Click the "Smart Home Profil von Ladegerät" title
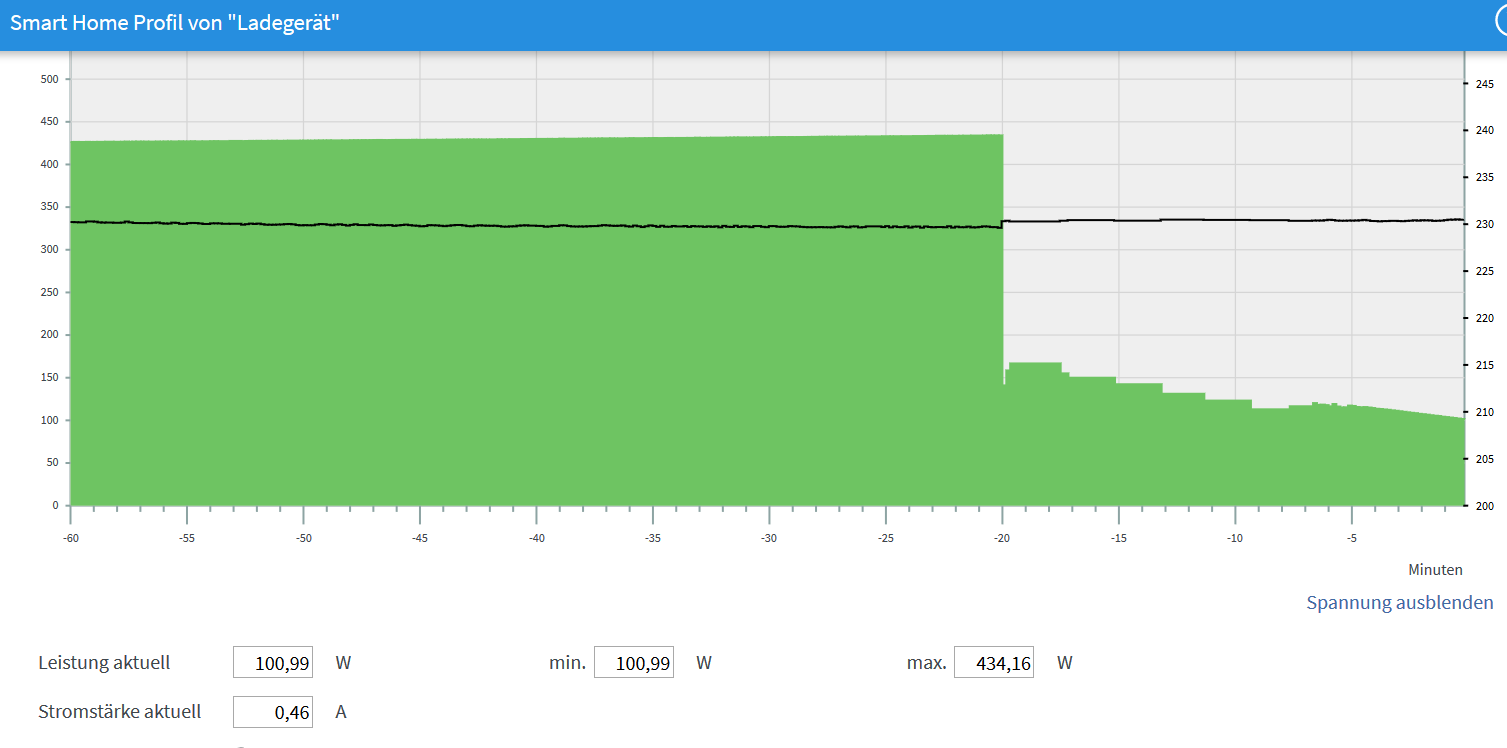The image size is (1507, 748). click(x=175, y=23)
